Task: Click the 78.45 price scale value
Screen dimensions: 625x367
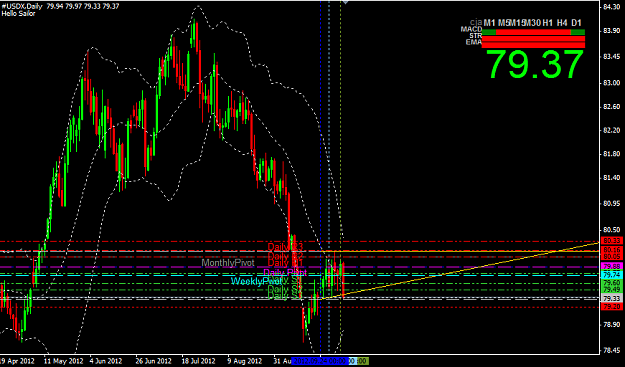Action: point(611,351)
